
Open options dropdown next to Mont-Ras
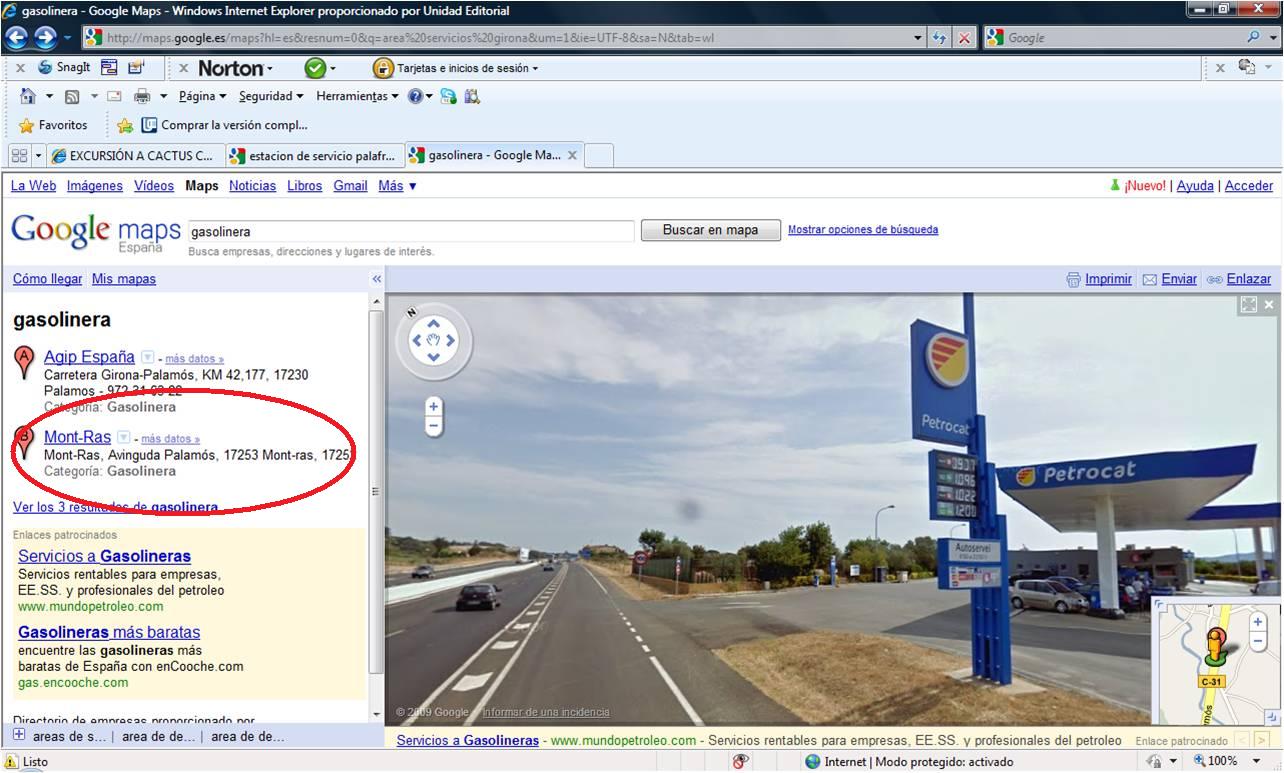124,437
